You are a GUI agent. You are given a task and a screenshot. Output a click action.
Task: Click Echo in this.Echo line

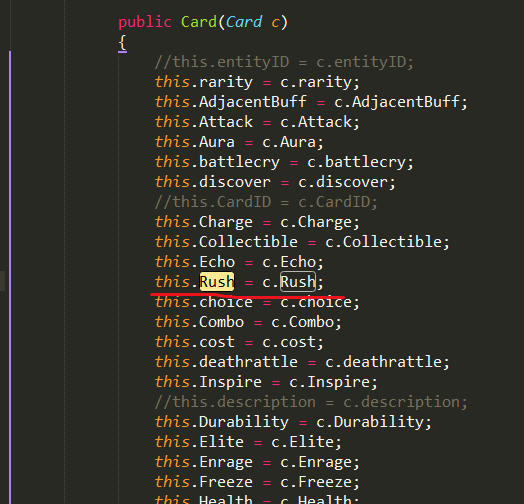pyautogui.click(x=217, y=262)
